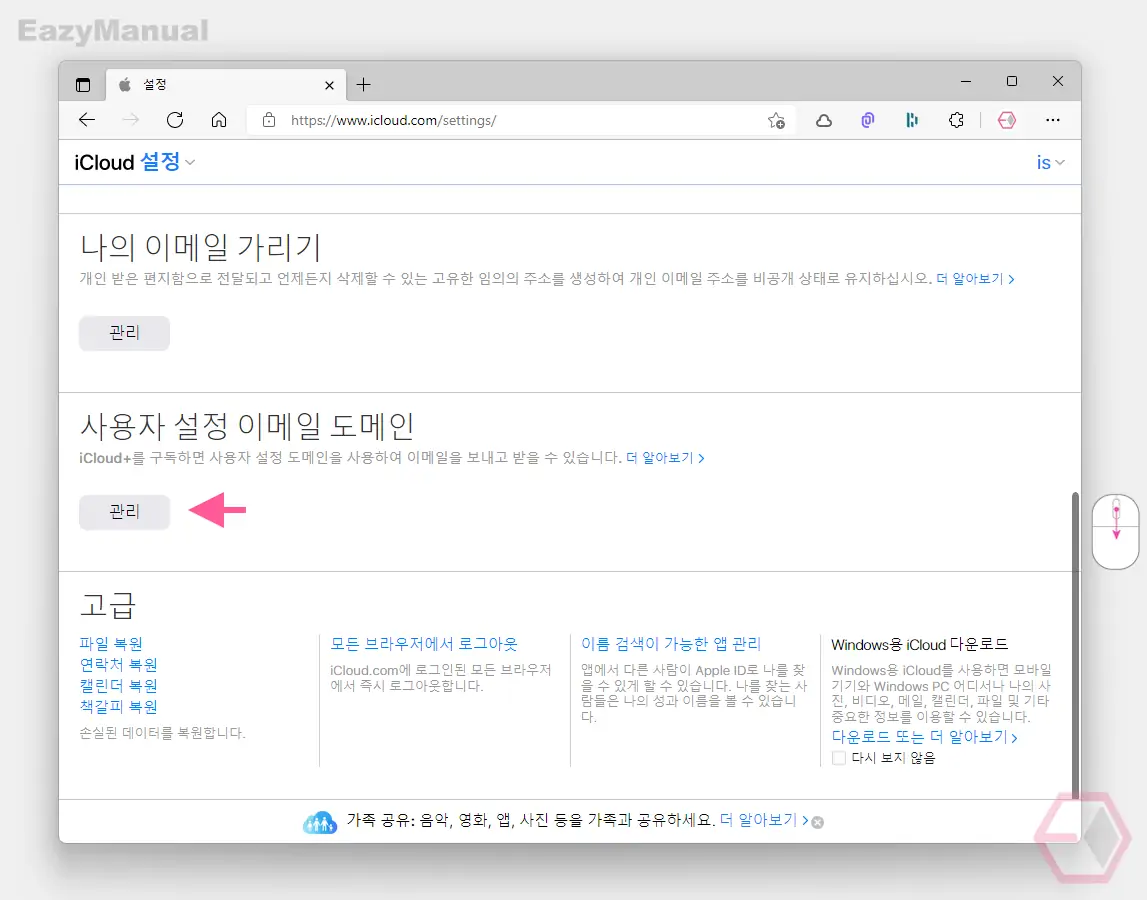Open 더 알아보기 in the family sharing banner
The width and height of the screenshot is (1147, 900).
pyautogui.click(x=764, y=820)
